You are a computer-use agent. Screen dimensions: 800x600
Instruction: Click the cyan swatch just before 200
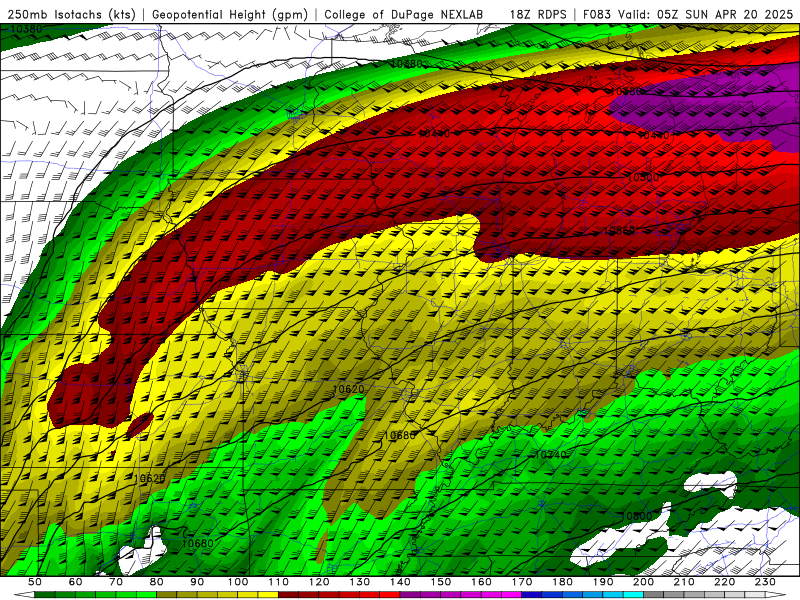[x=633, y=594]
